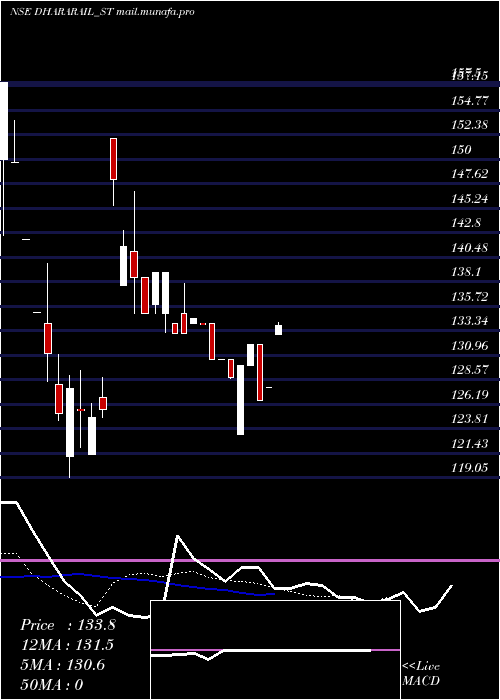Click the 12MA : 131.5 readout
Viewport: 500px width, 700px height.
[x=67, y=645]
